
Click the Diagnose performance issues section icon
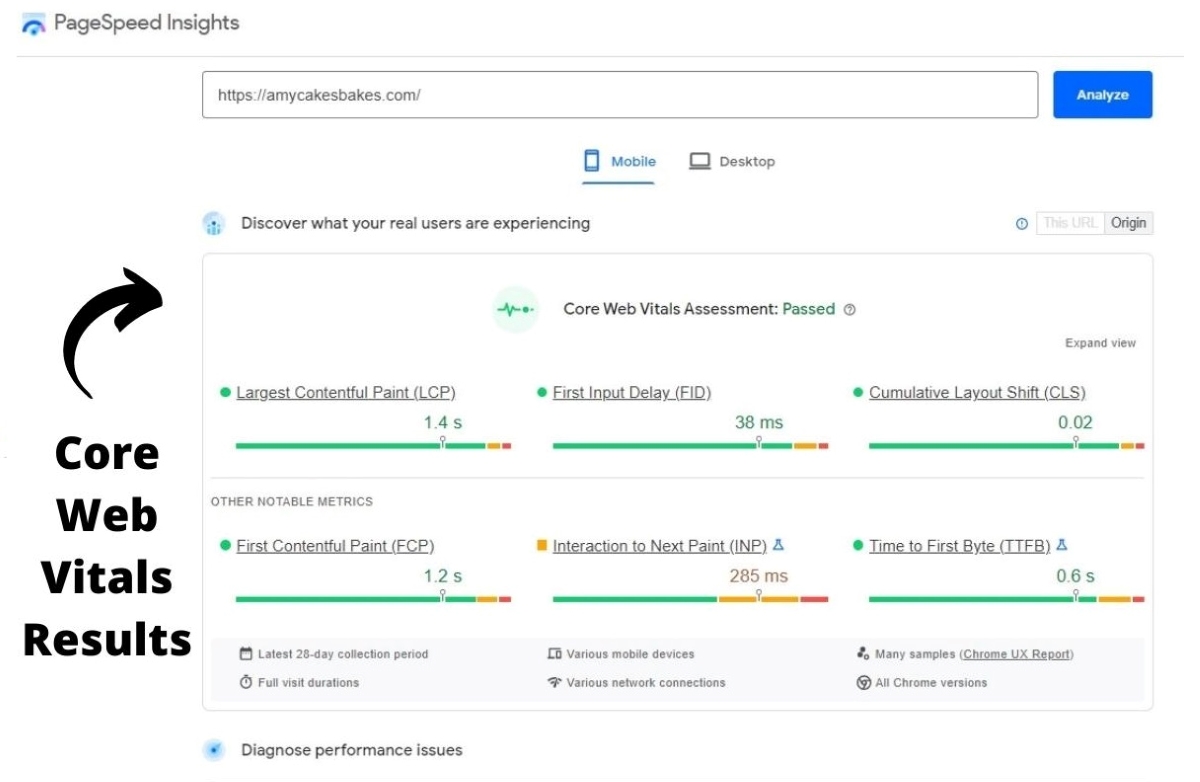click(214, 750)
